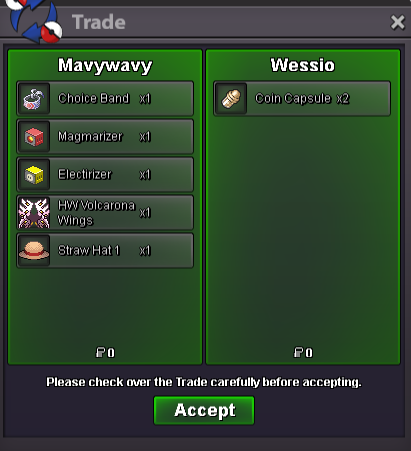Click the Trade title text
Viewport: 411px width, 451px height.
pyautogui.click(x=99, y=22)
